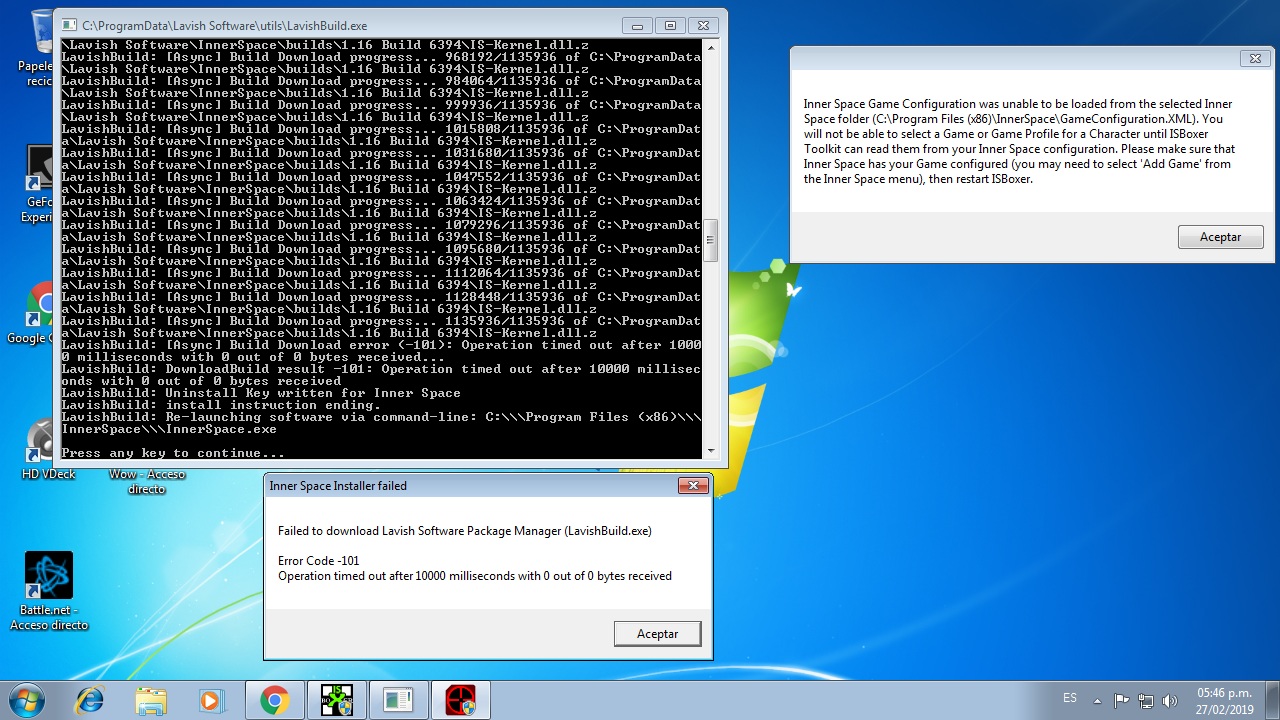Viewport: 1280px width, 720px height.
Task: Open the taskbar clock and date
Action: pyautogui.click(x=1224, y=700)
